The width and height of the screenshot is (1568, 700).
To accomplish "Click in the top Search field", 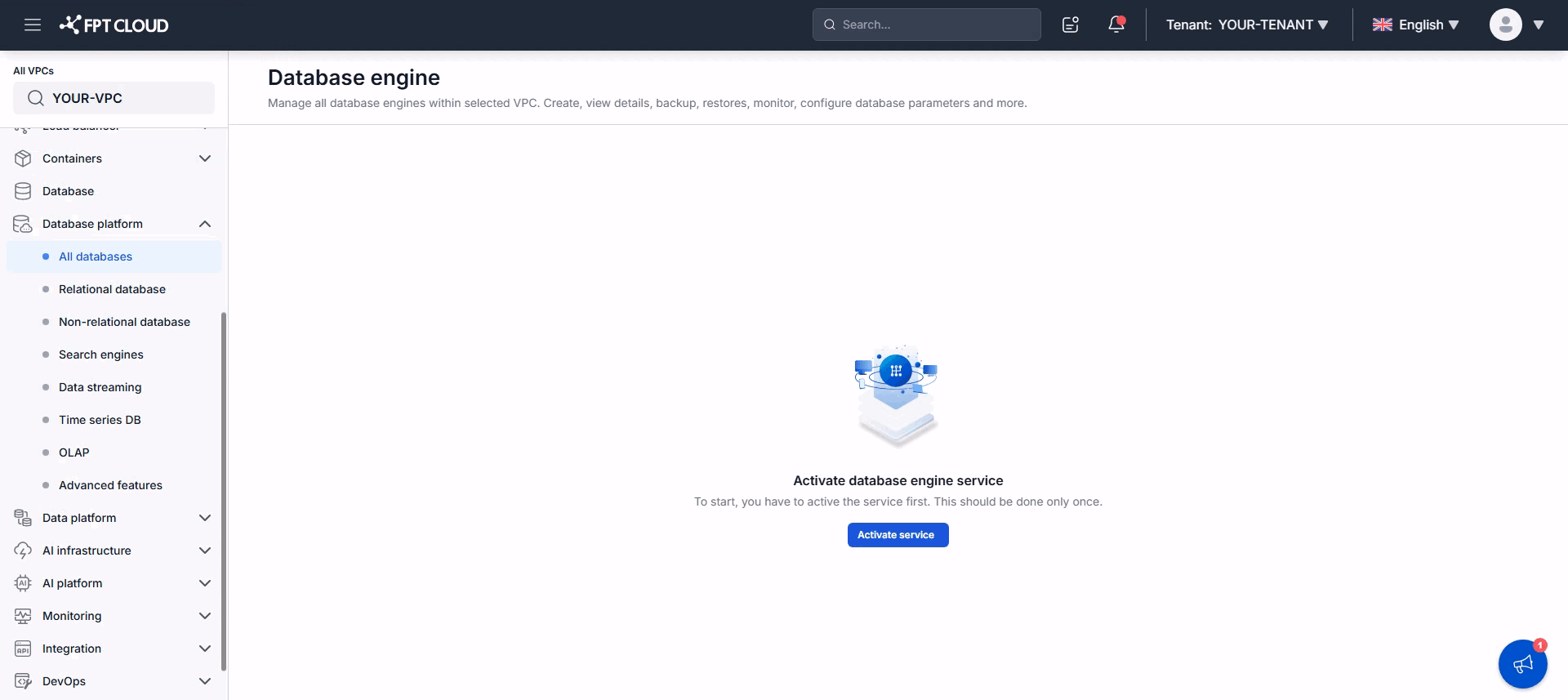I will pyautogui.click(x=926, y=25).
